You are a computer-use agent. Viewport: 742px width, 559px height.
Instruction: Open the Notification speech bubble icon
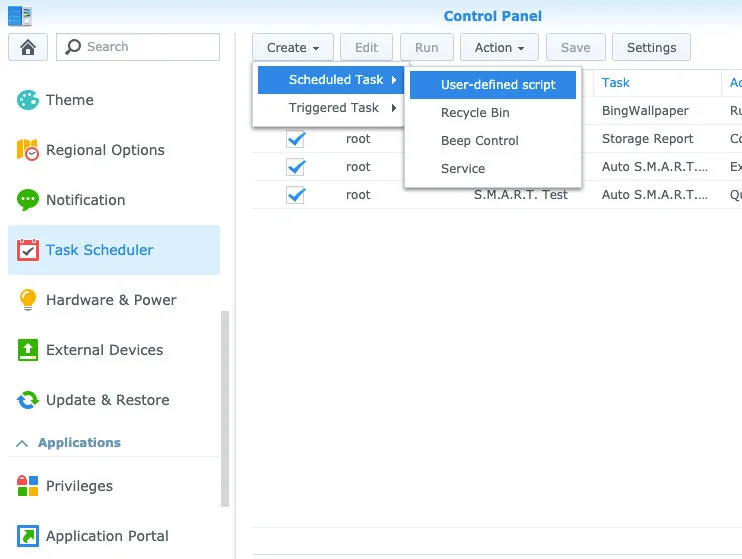(x=28, y=200)
